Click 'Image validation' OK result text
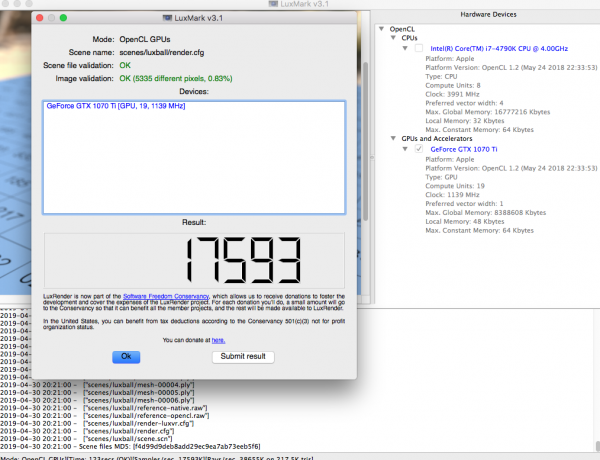600x460 pixels. click(176, 78)
